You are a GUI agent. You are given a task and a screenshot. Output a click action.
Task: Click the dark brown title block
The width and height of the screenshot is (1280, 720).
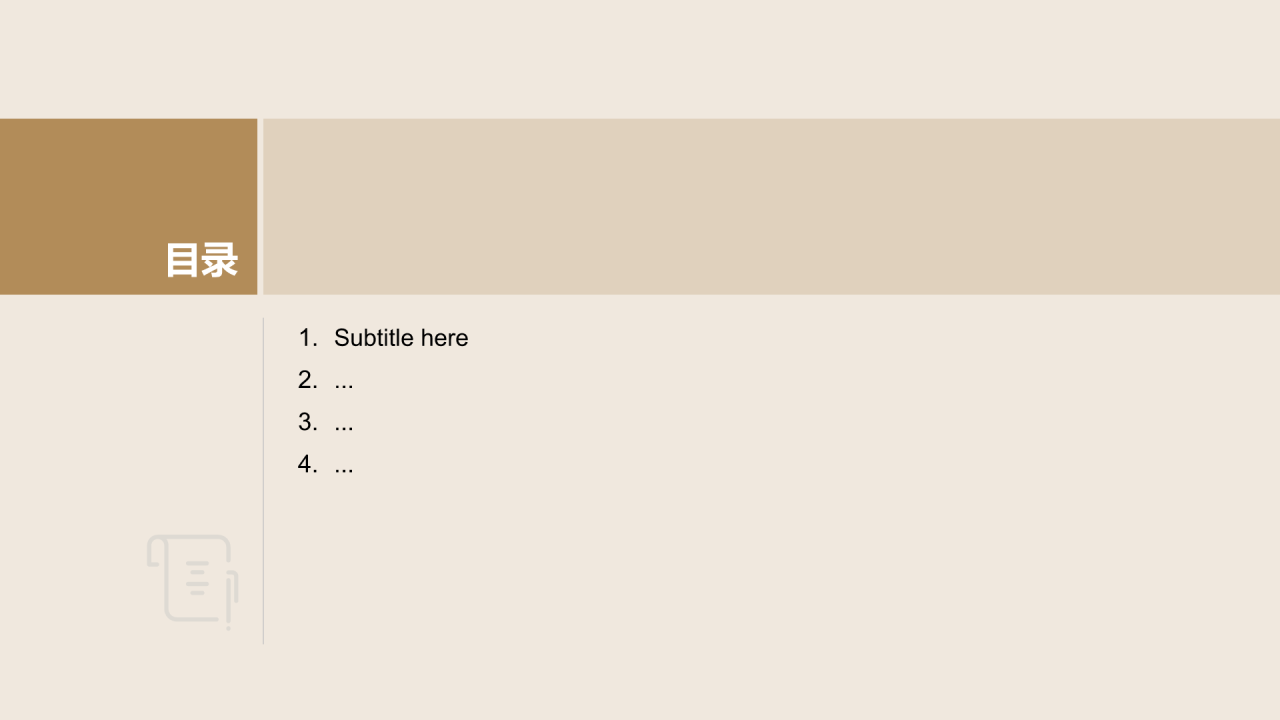tap(128, 207)
